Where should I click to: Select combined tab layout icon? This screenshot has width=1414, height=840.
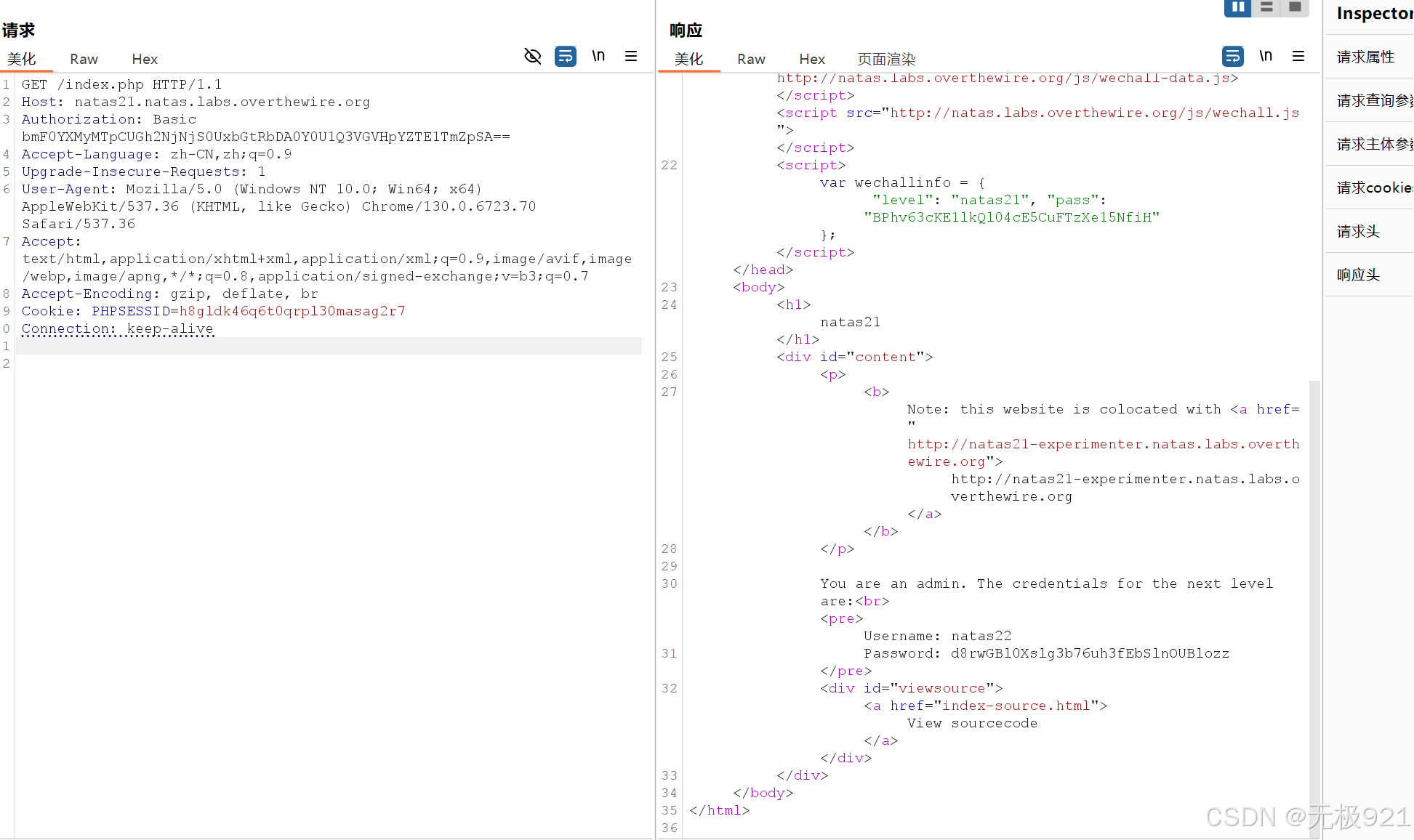1295,7
